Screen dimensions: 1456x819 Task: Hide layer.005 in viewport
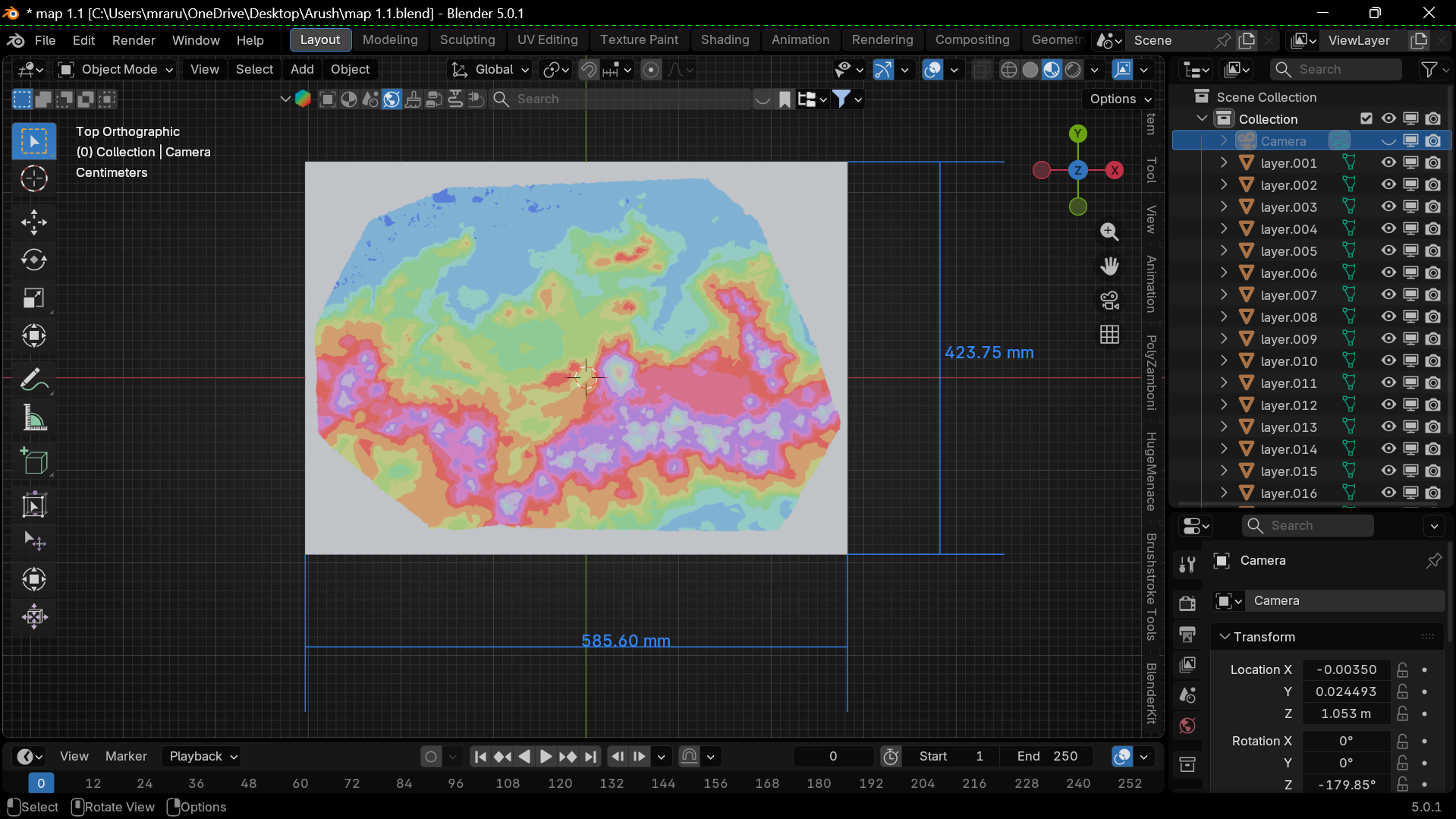(x=1388, y=250)
